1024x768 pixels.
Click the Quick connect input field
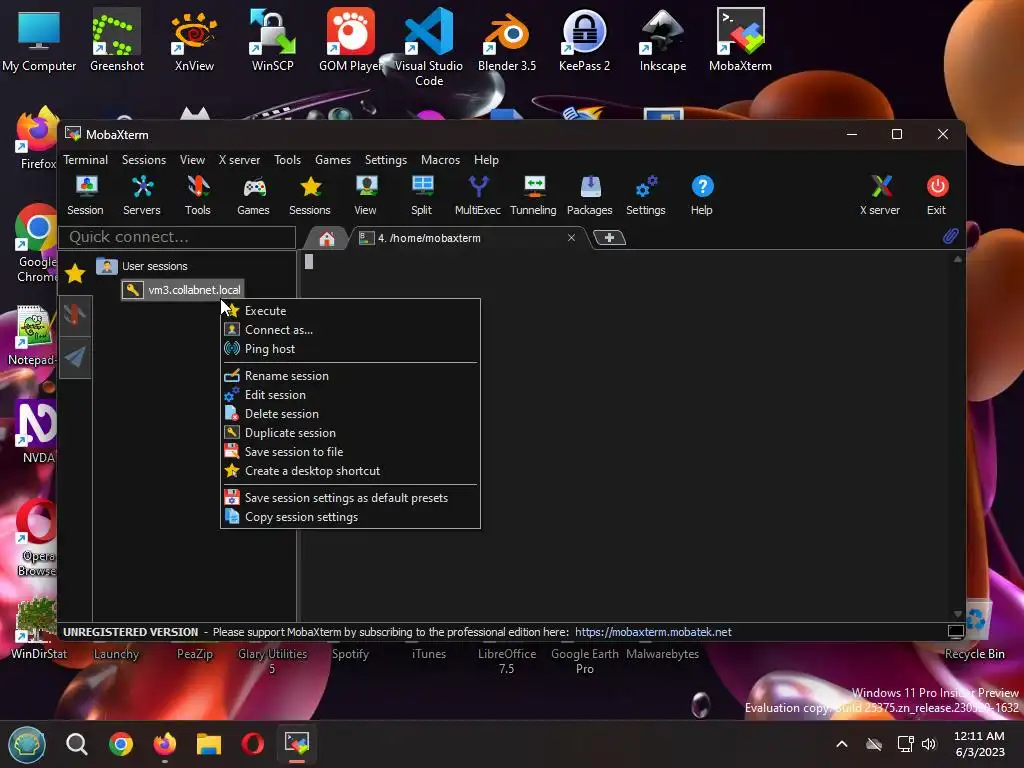click(177, 237)
